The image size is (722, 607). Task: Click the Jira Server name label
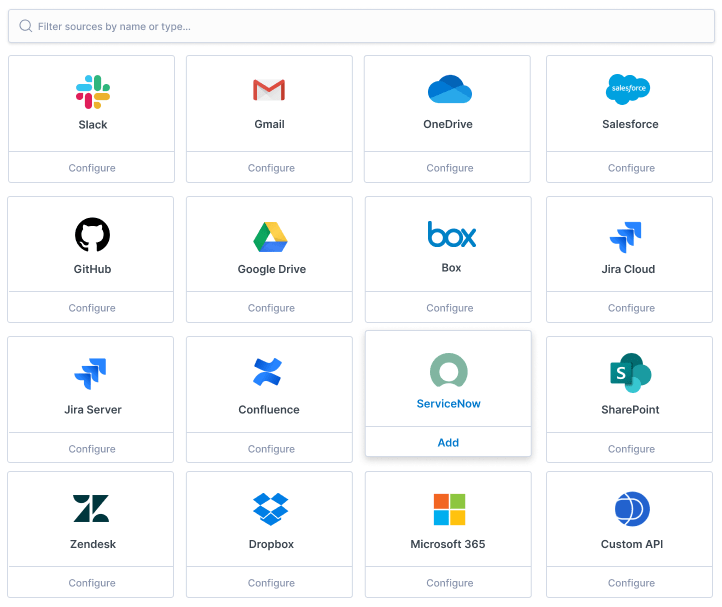(93, 409)
